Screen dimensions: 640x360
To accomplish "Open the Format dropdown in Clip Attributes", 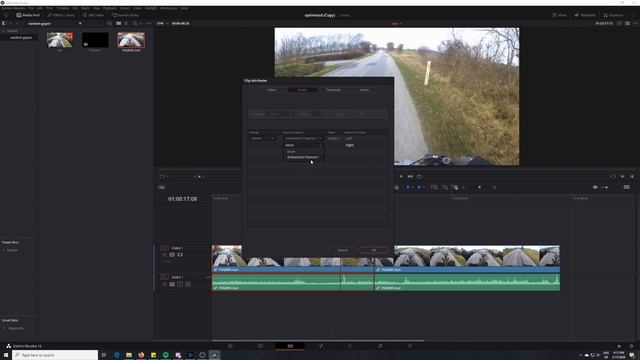I will coord(262,138).
